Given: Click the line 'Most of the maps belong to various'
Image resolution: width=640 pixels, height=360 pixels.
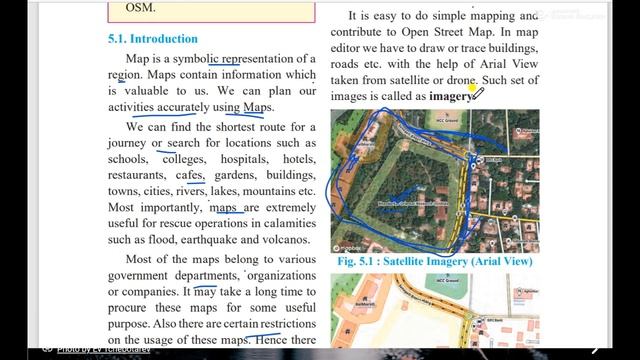Looking at the screenshot, I should point(220,259).
